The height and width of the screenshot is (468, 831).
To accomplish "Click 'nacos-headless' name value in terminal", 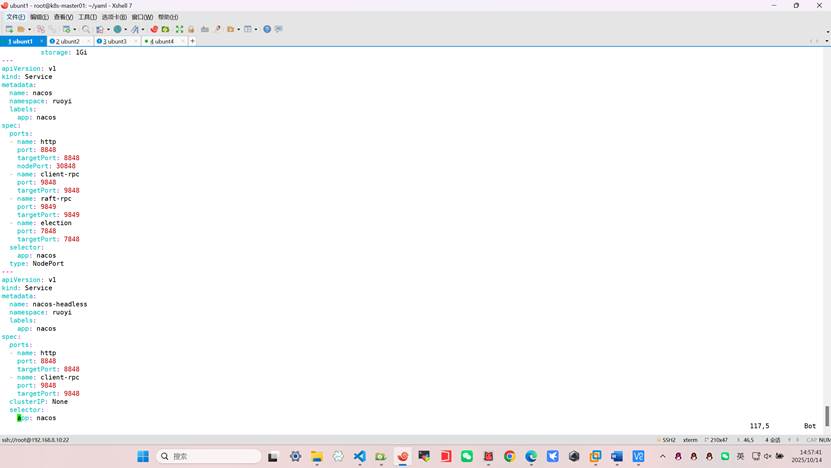I will pyautogui.click(x=60, y=304).
